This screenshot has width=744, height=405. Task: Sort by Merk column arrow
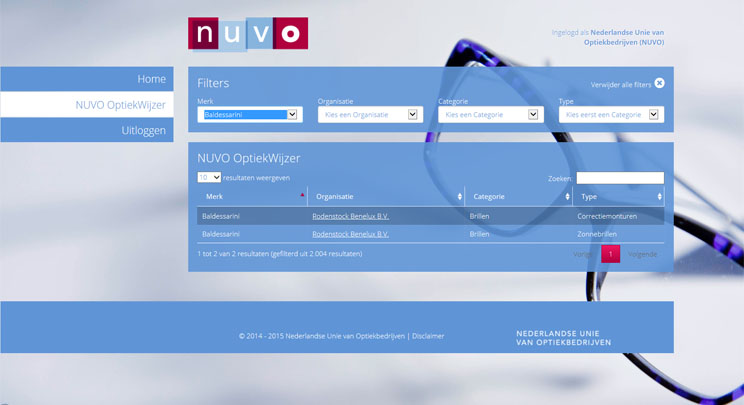[302, 196]
